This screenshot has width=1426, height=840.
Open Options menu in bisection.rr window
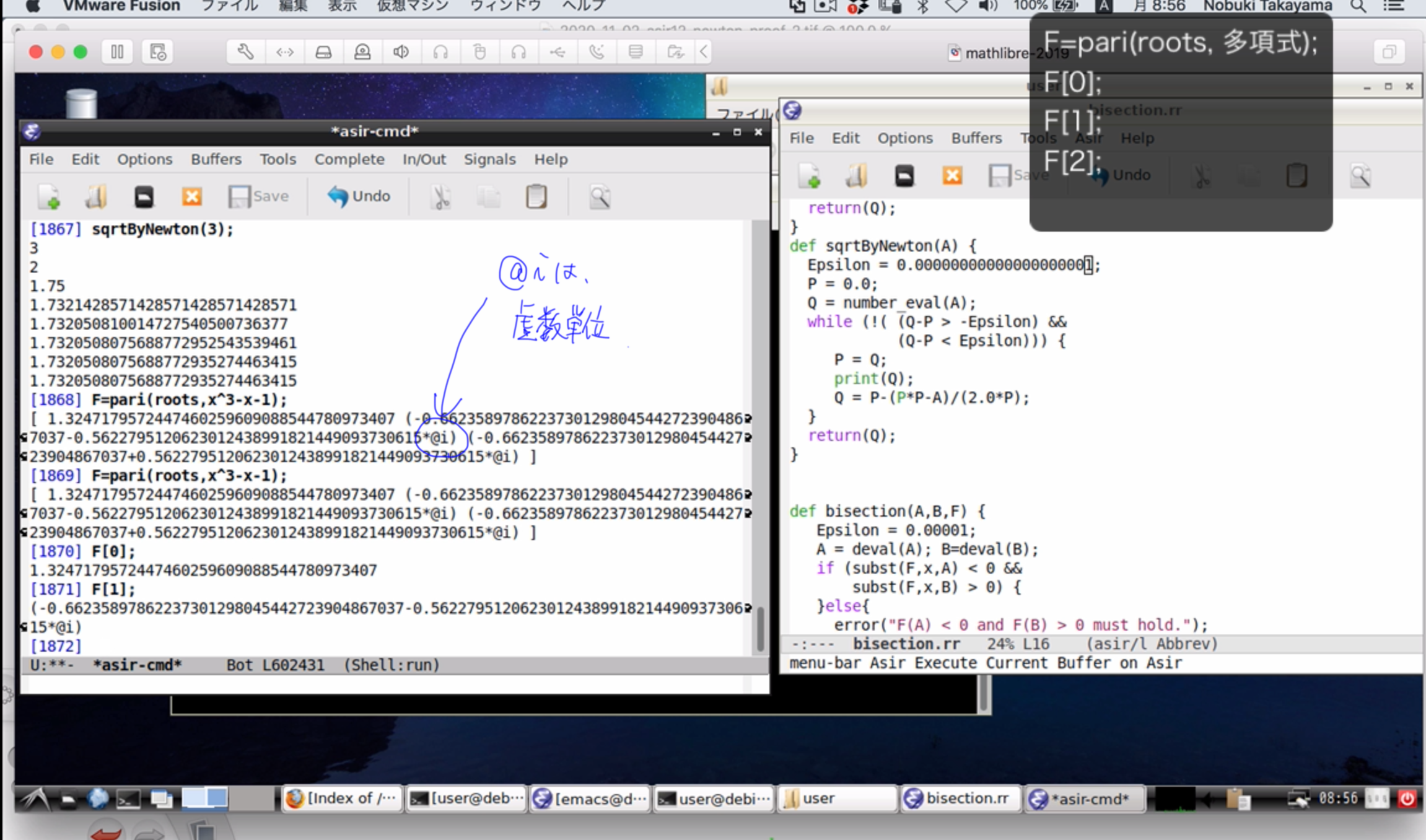pos(905,138)
